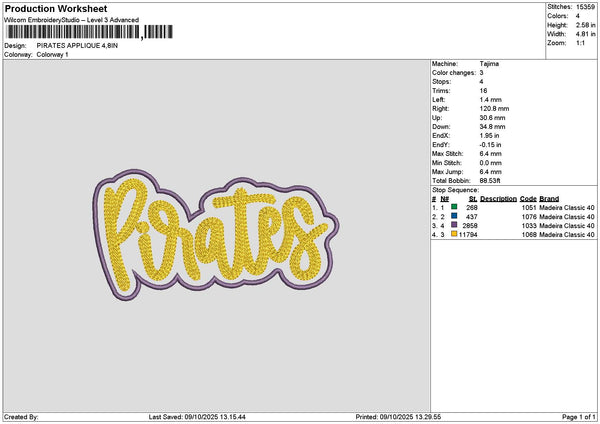
Task: Click the 'Stop Sequence:' heading
Action: [x=455, y=190]
